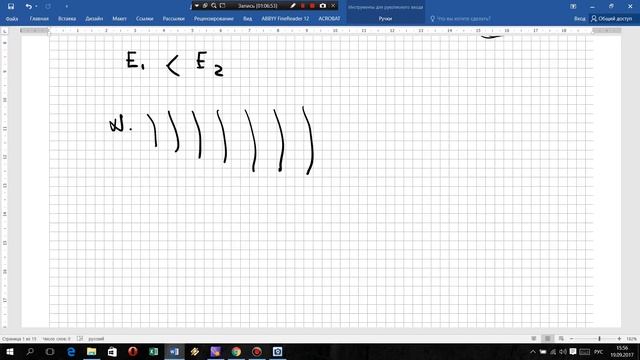Viewport: 640px width, 360px height.
Task: Open the Action Center notifications
Action: (573, 351)
